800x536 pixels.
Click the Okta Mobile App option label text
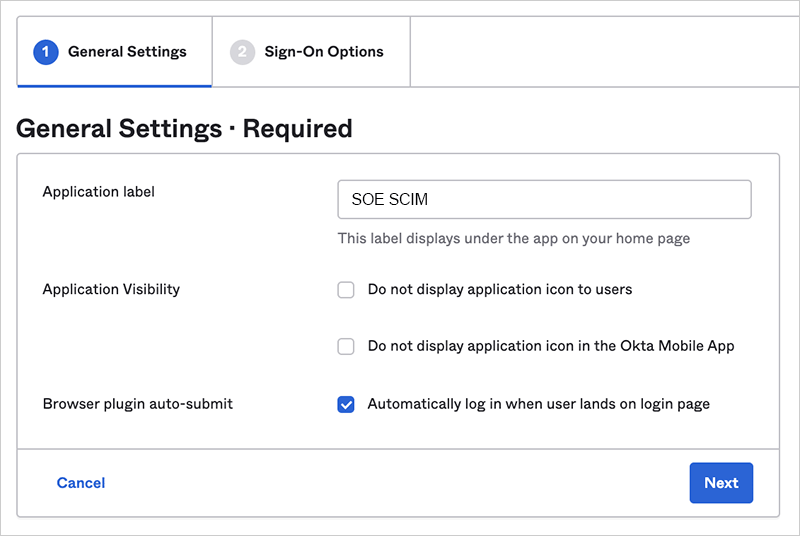(550, 347)
